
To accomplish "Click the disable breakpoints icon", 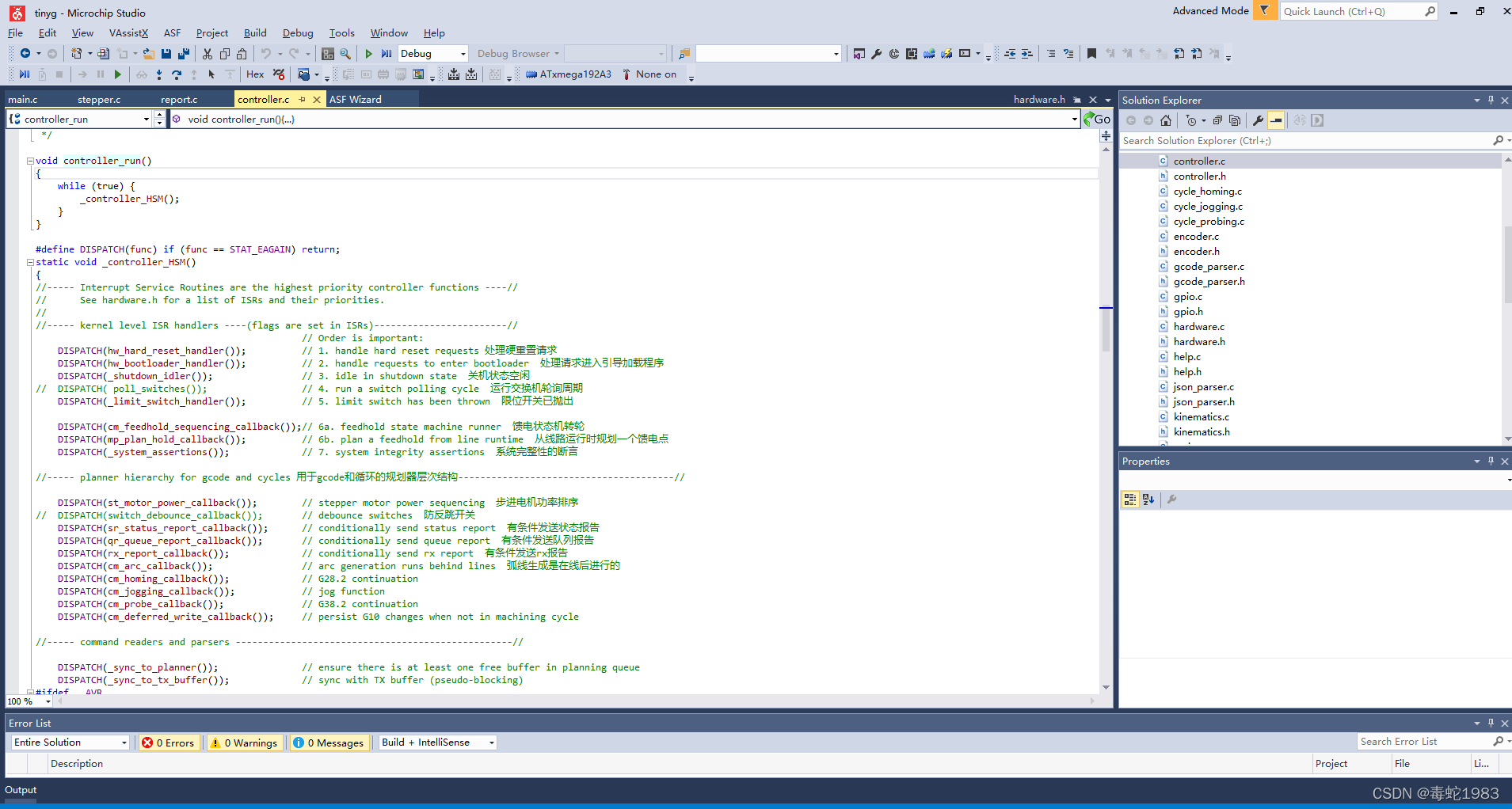I will click(279, 74).
